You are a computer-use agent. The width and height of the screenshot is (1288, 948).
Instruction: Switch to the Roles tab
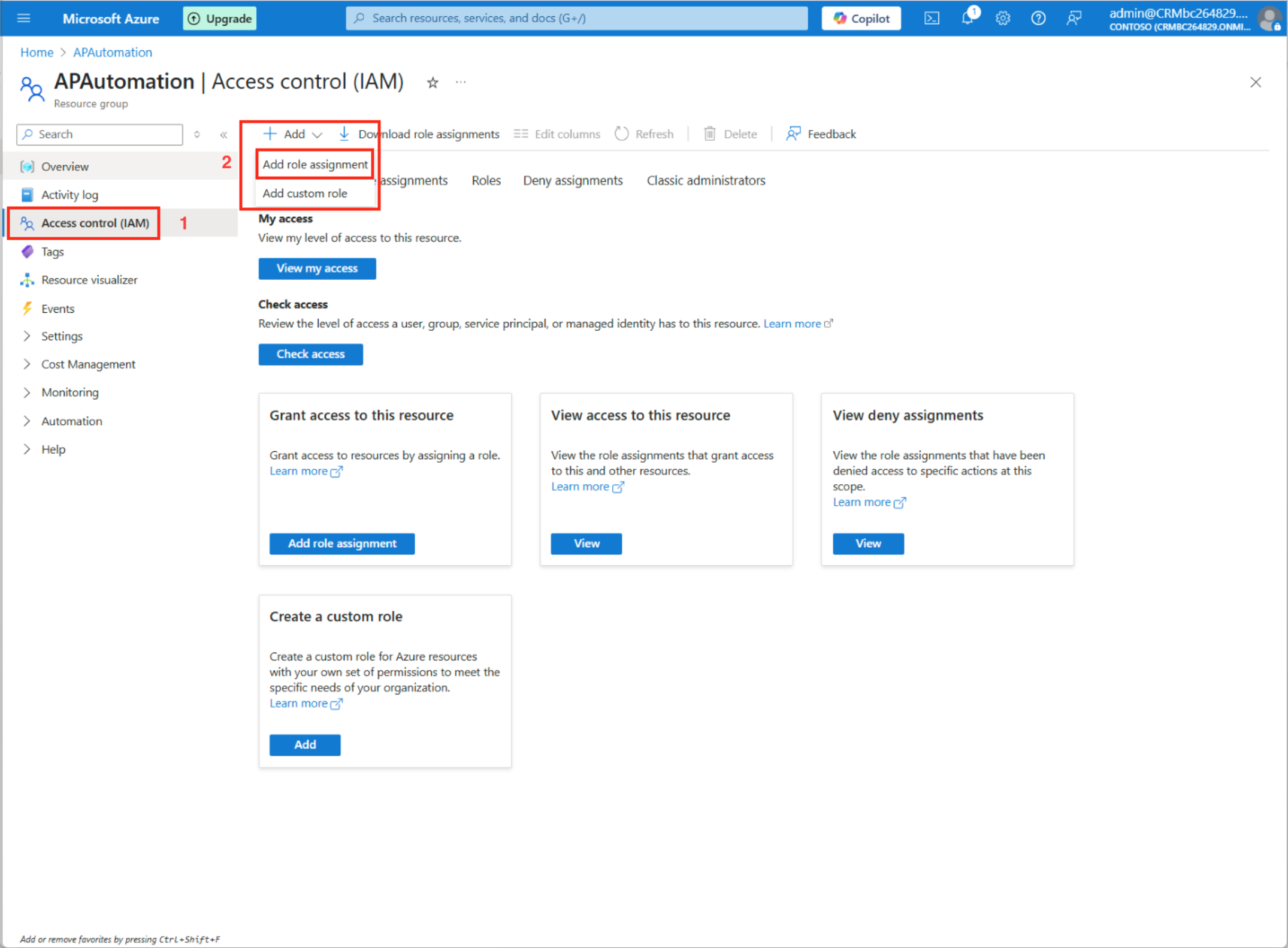pyautogui.click(x=486, y=180)
